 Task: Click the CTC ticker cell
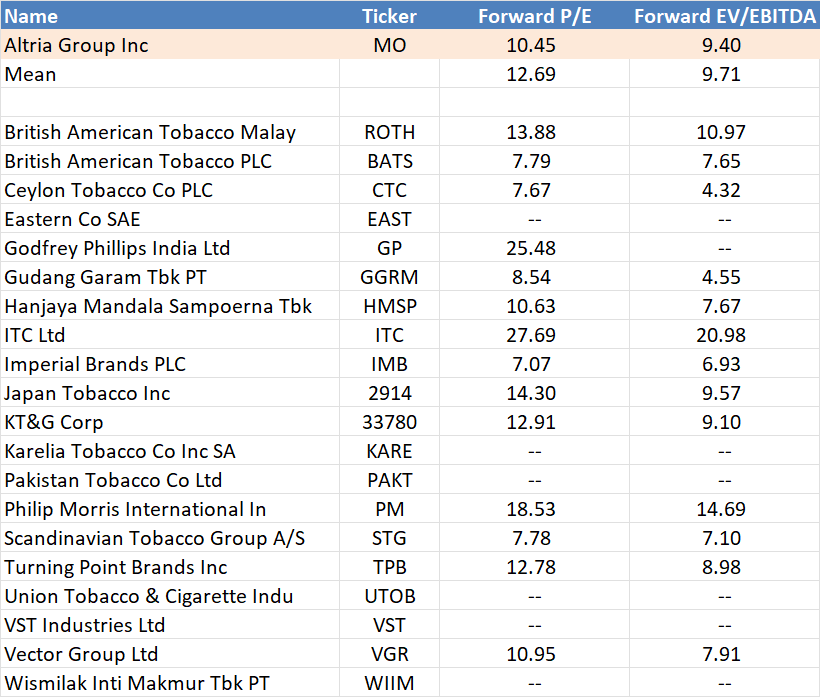(390, 190)
